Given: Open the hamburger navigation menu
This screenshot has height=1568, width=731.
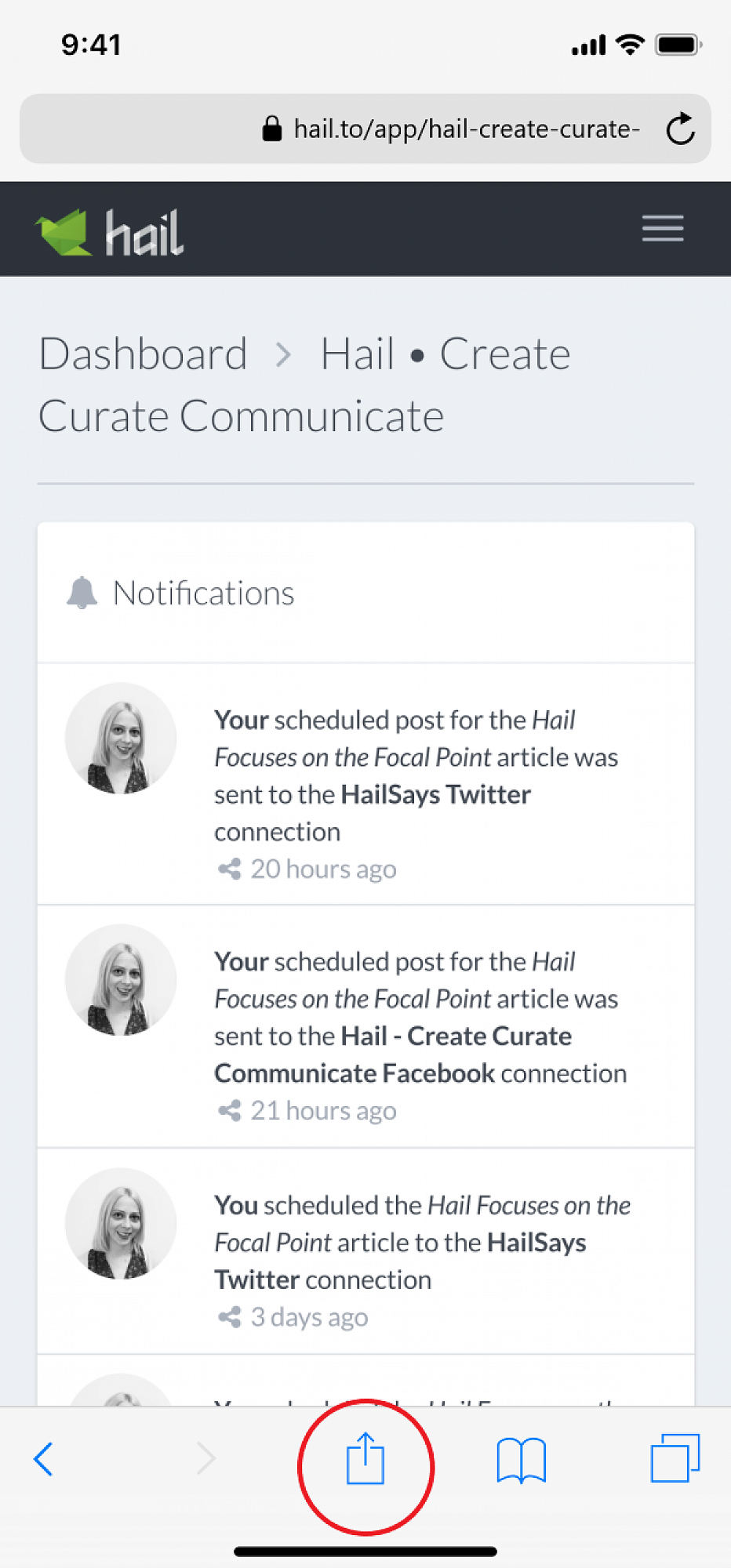Looking at the screenshot, I should (x=663, y=229).
